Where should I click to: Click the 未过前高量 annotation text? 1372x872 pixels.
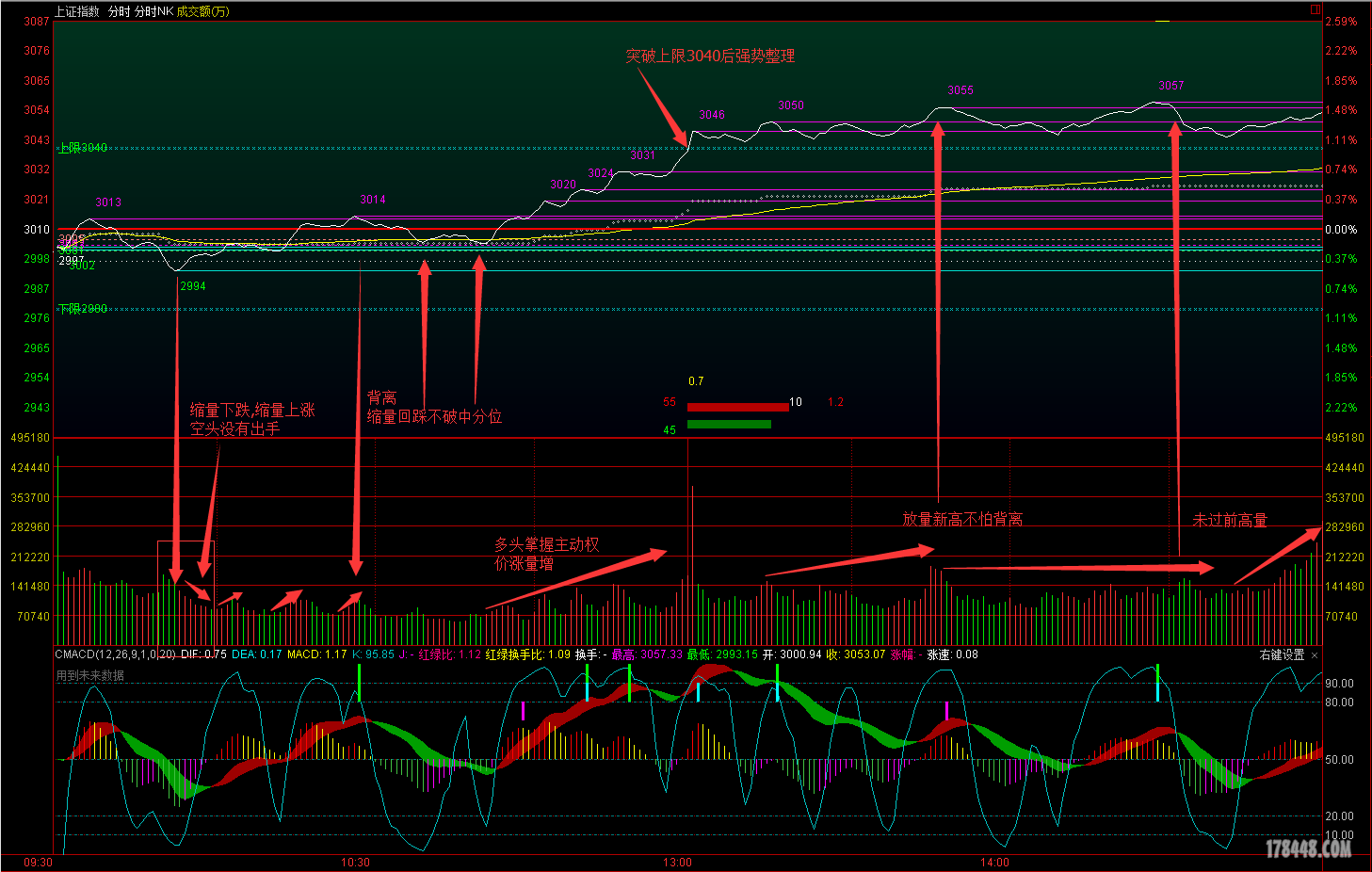tap(1230, 520)
